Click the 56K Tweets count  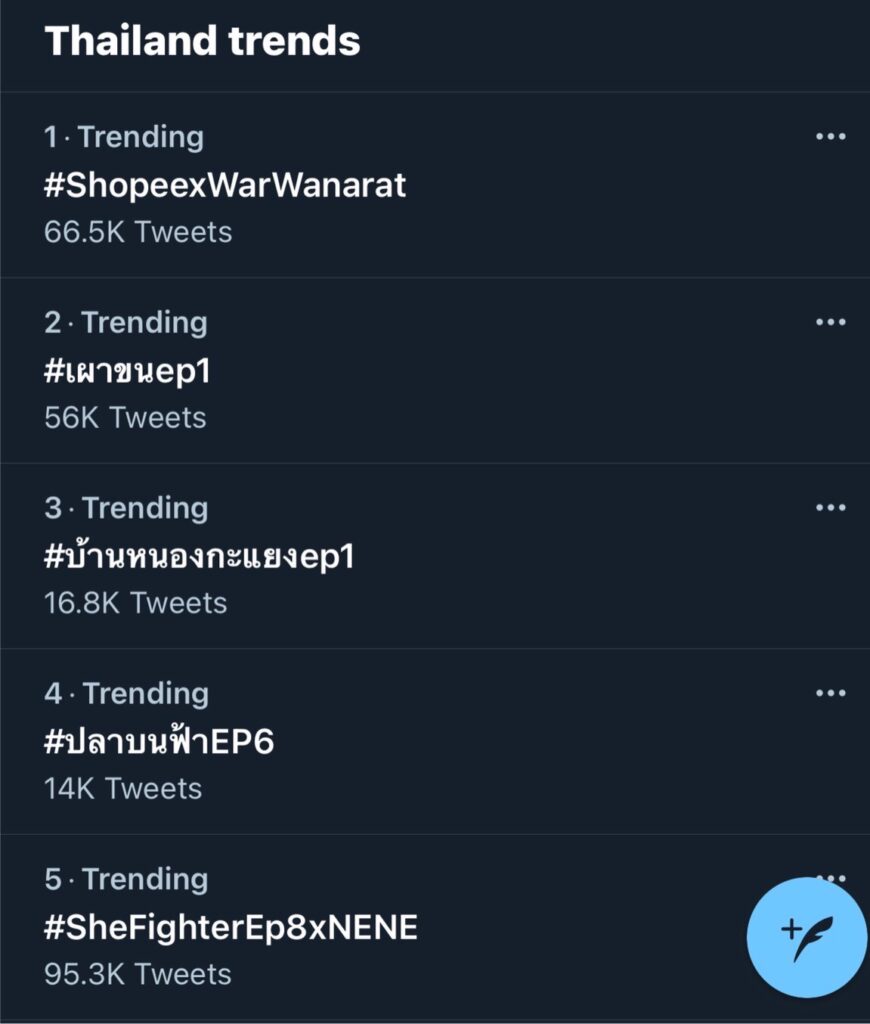[x=125, y=417]
